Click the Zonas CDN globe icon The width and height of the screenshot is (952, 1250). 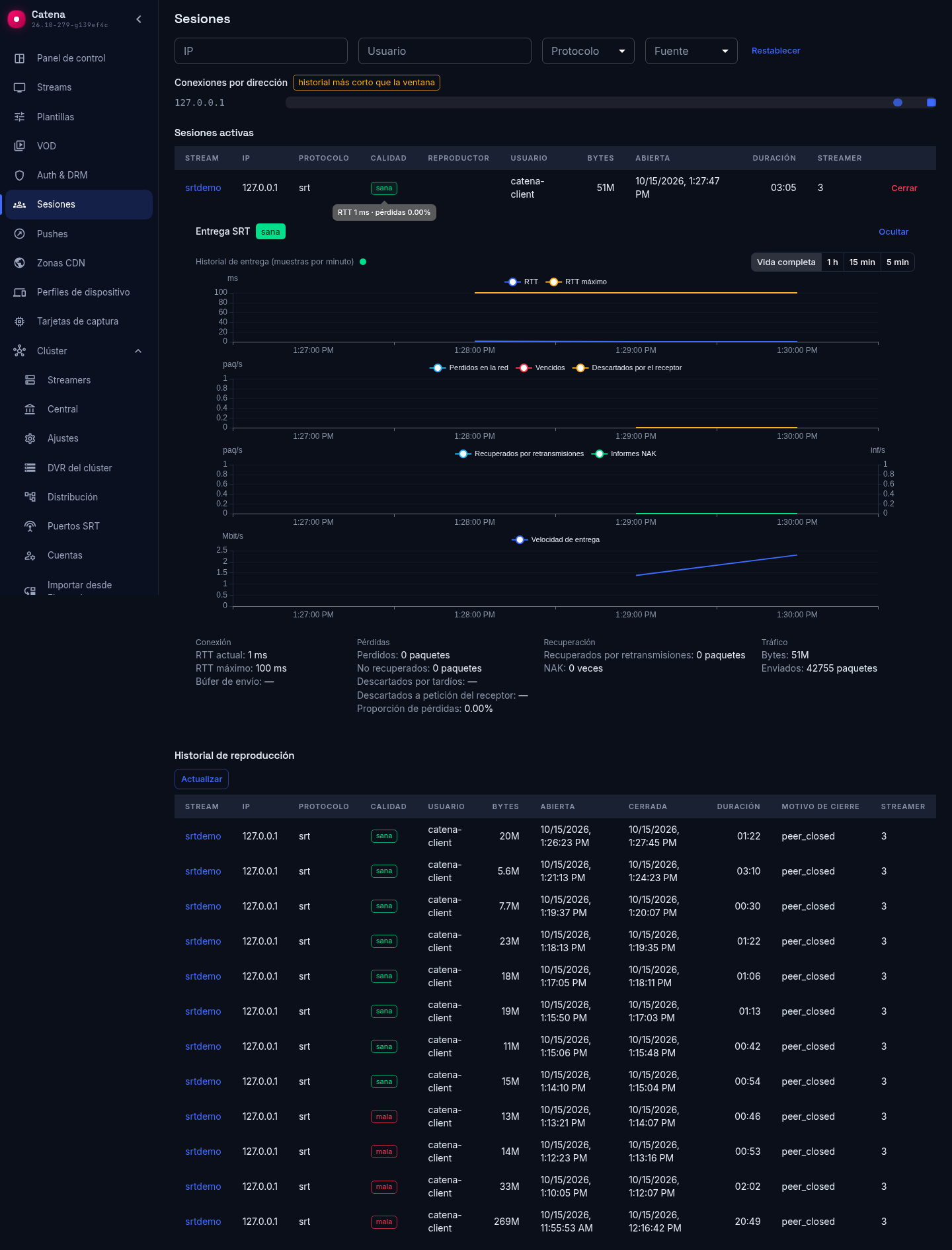point(20,263)
